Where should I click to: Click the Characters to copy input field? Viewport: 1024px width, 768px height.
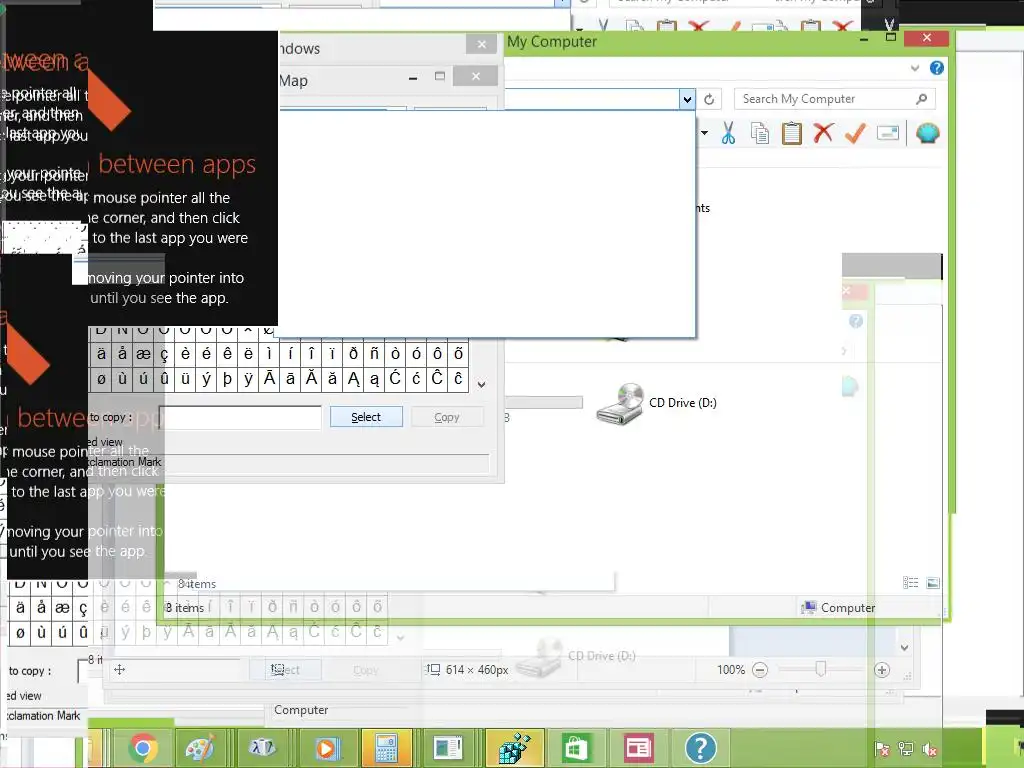pyautogui.click(x=240, y=417)
